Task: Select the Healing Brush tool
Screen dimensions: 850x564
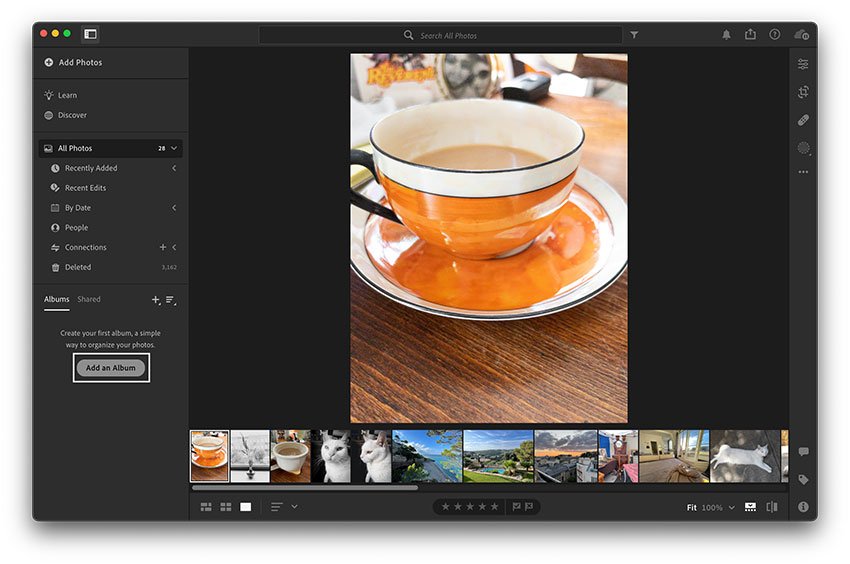Action: [x=803, y=120]
